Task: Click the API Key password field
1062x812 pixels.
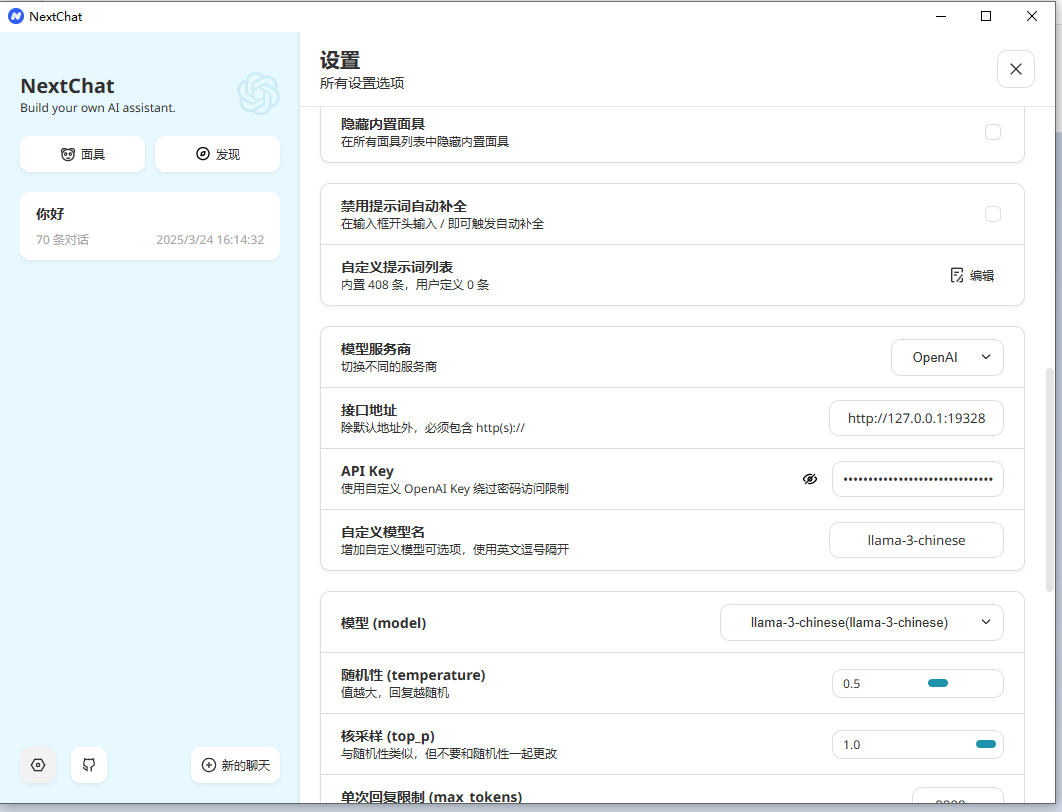Action: click(x=917, y=479)
